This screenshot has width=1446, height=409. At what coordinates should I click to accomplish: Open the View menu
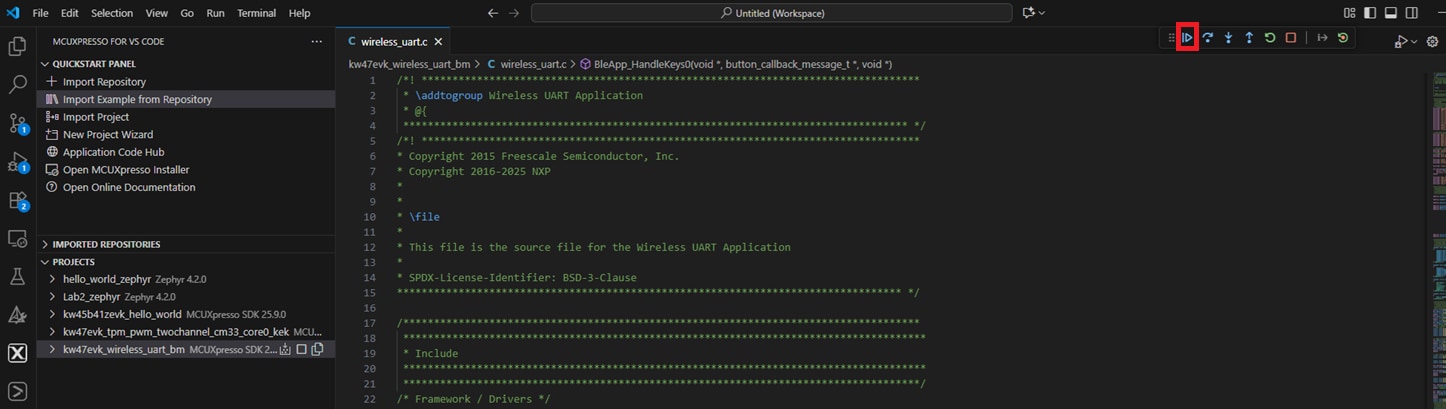(156, 13)
